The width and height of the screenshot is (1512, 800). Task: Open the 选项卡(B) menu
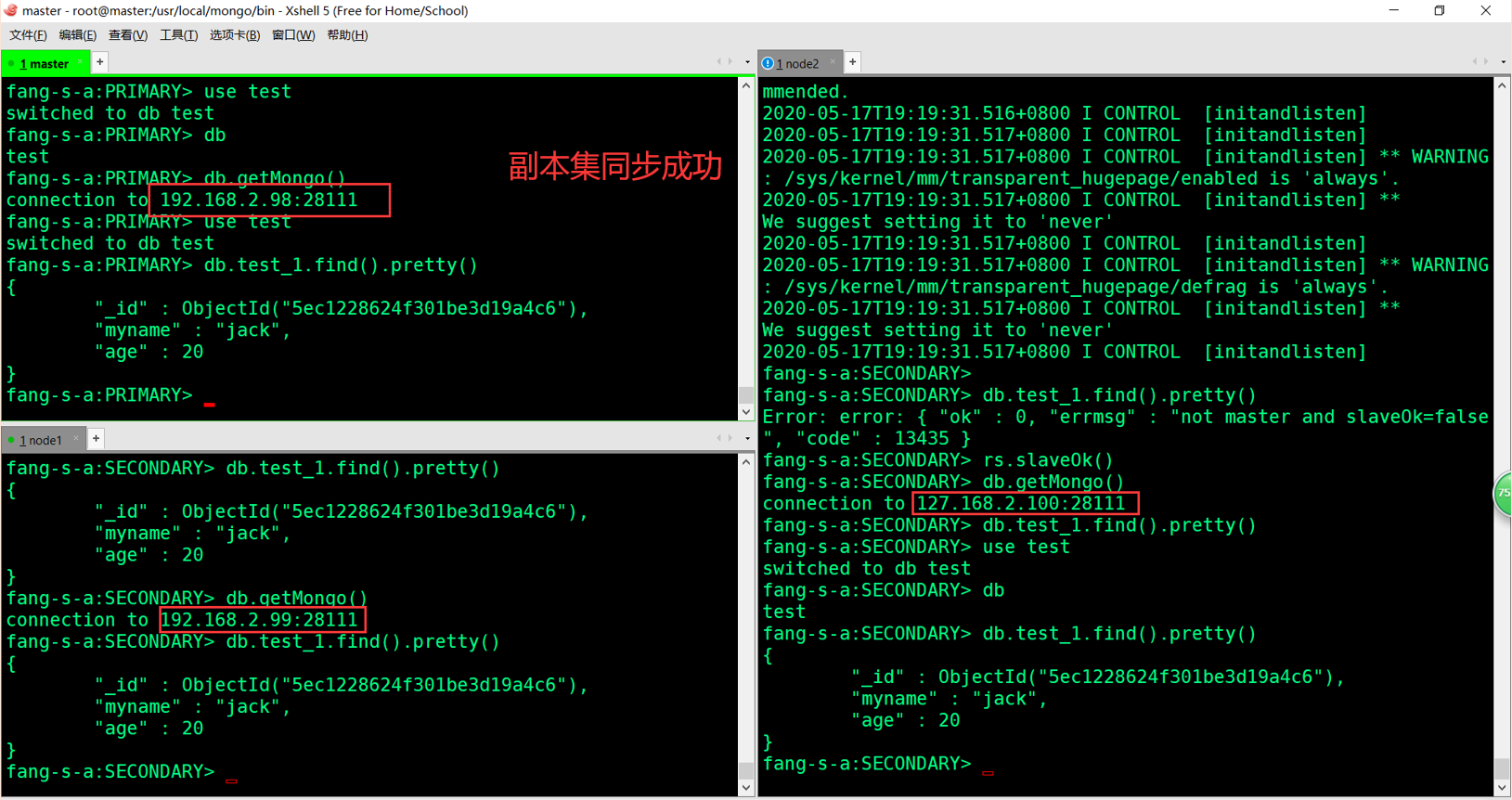coord(234,35)
